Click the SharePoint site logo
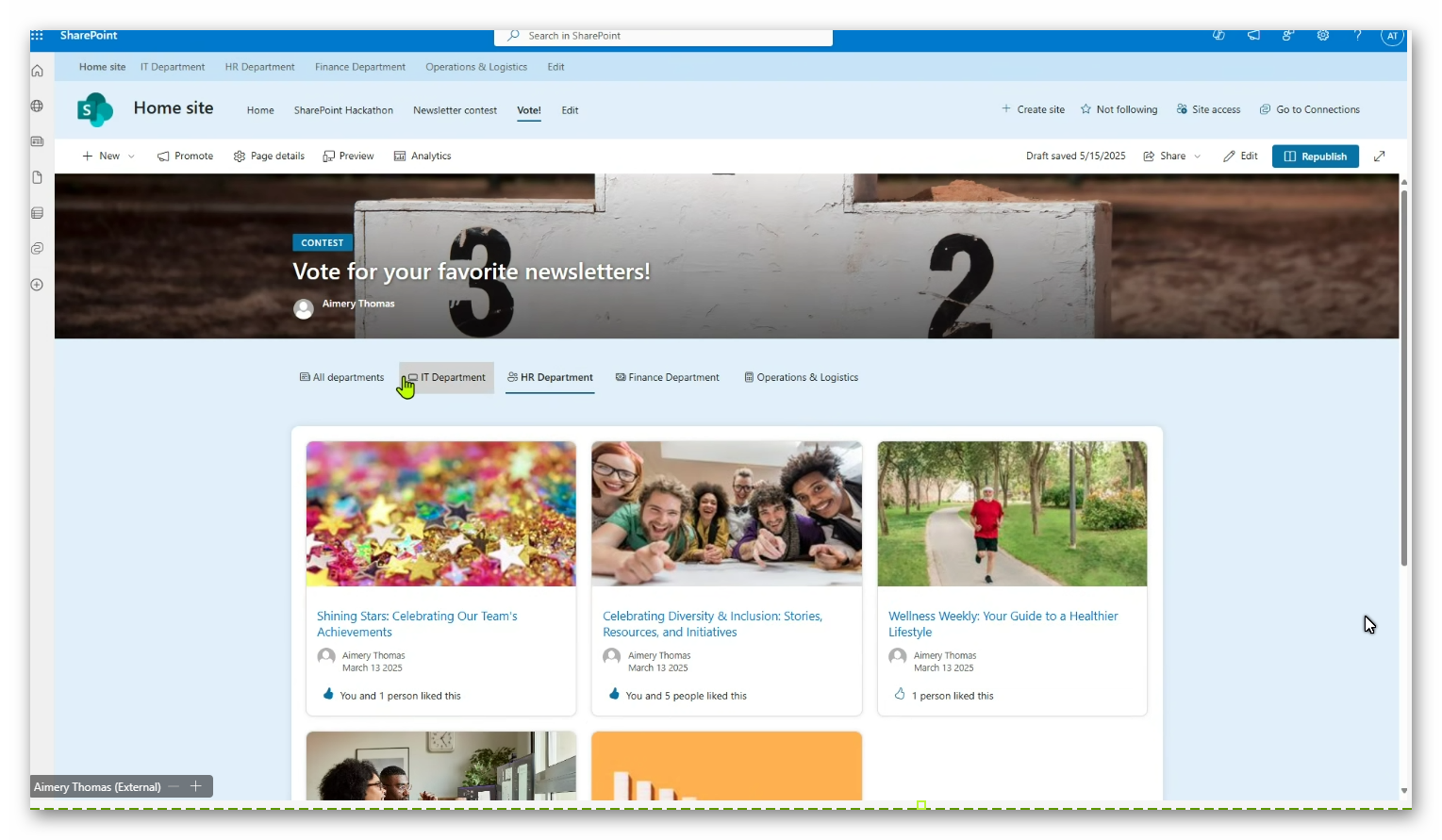 [x=95, y=110]
